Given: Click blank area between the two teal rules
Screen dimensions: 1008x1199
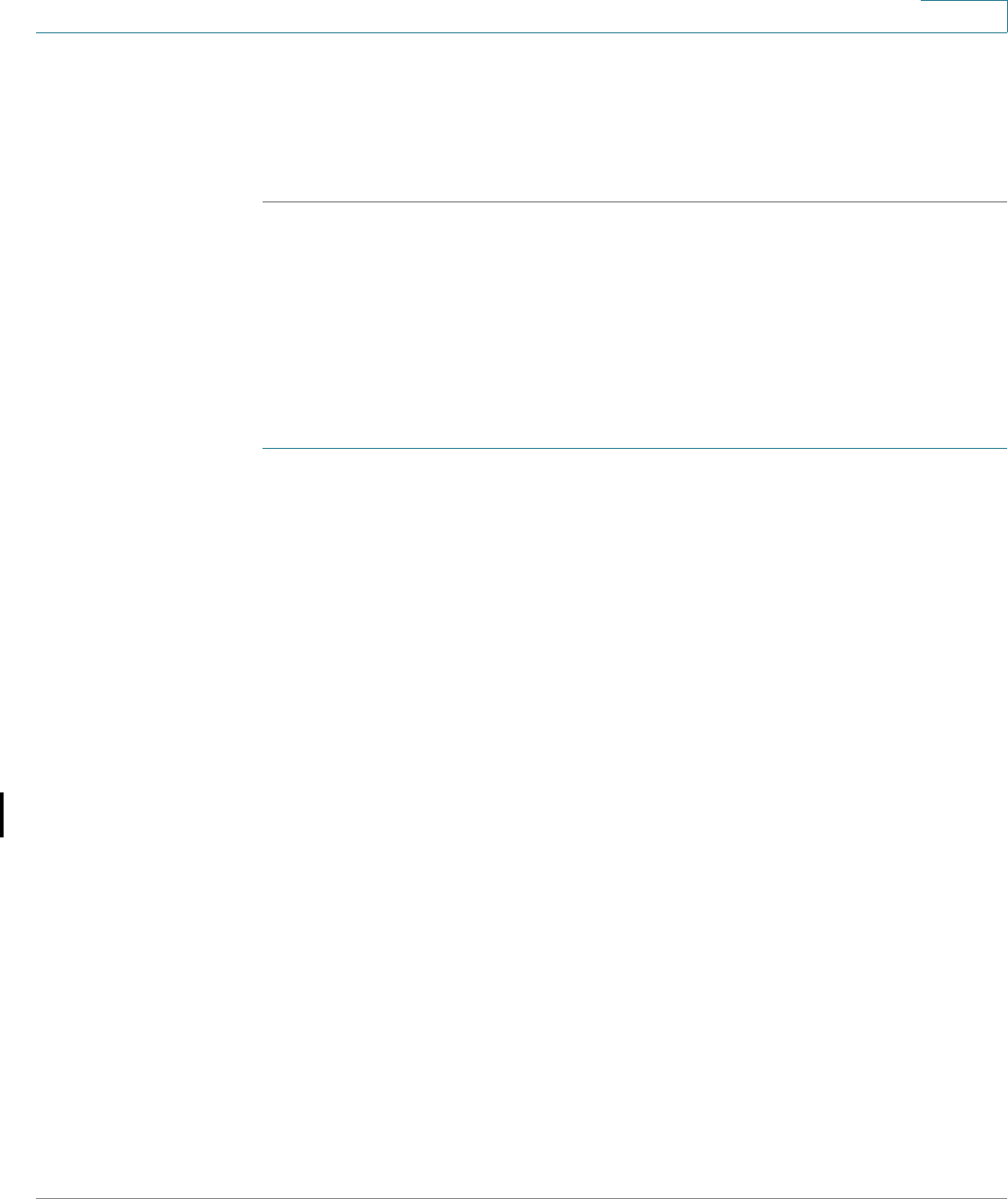Looking at the screenshot, I should (x=634, y=325).
